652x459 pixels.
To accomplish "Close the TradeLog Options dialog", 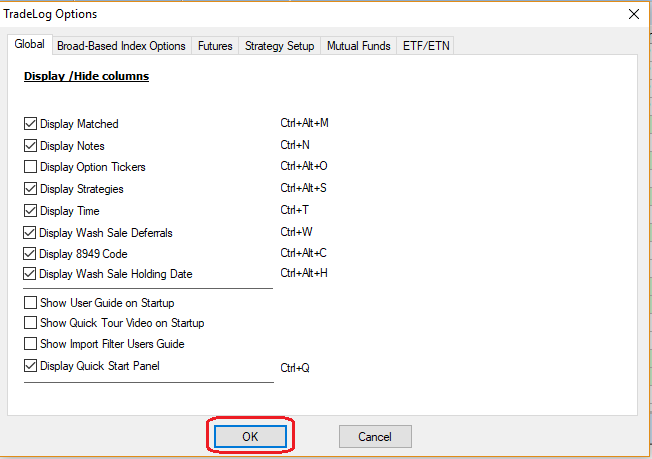I will [634, 14].
